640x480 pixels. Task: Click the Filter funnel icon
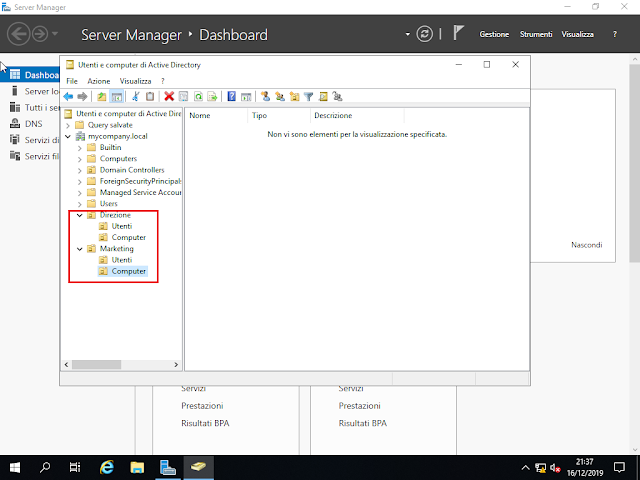(x=309, y=97)
